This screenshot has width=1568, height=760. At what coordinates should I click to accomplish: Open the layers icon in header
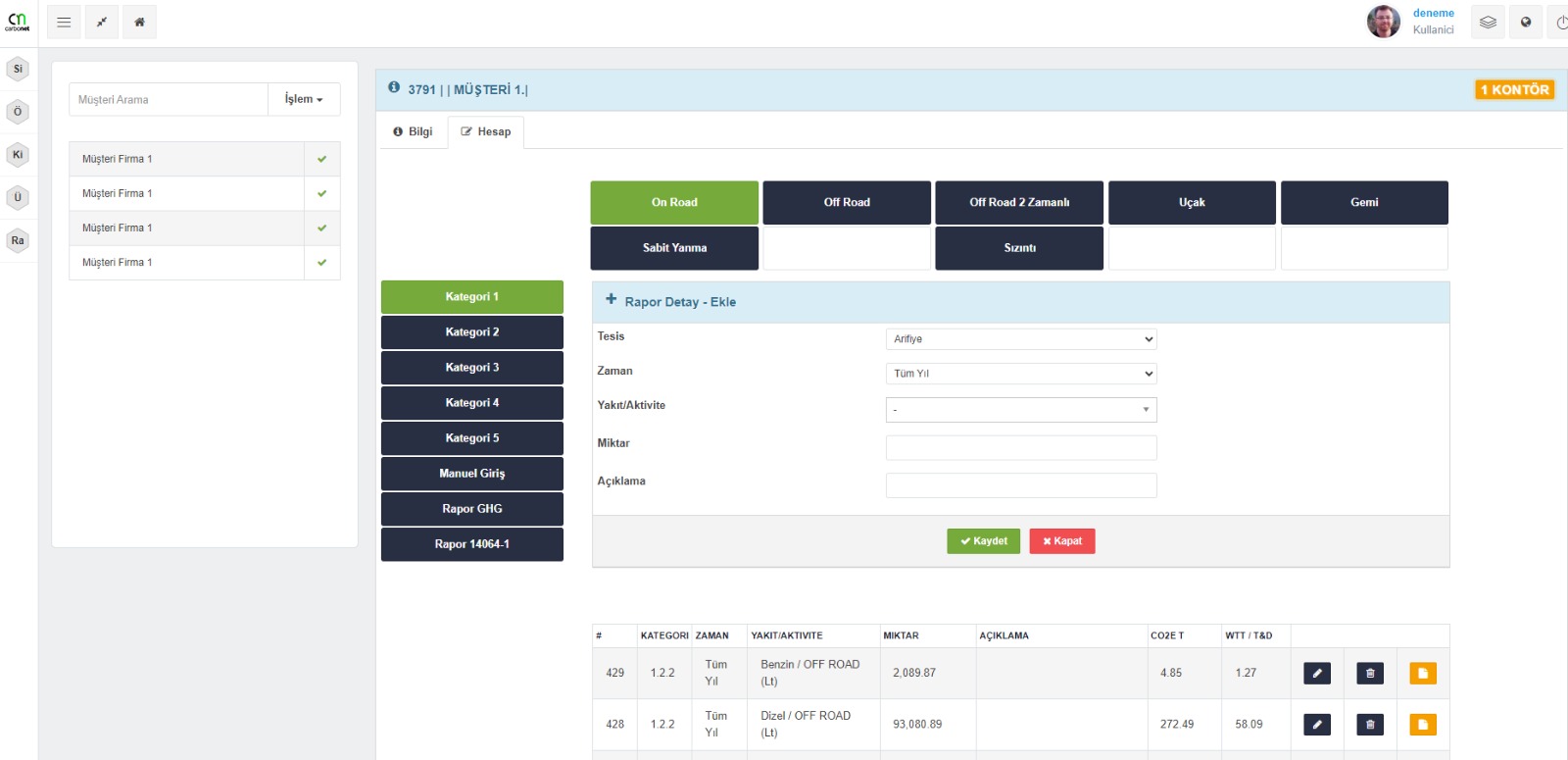pos(1488,23)
